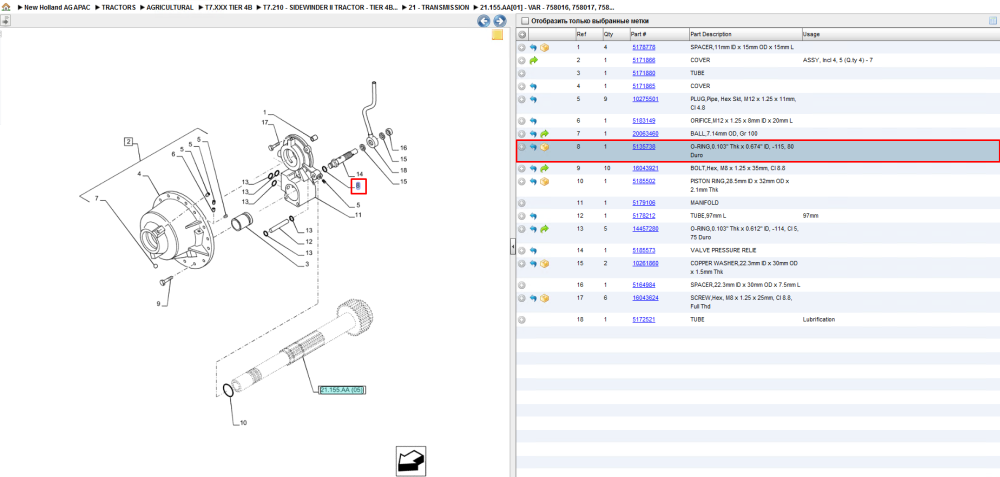Go to previous diagram with left arrow
The height and width of the screenshot is (477, 1000).
(484, 21)
